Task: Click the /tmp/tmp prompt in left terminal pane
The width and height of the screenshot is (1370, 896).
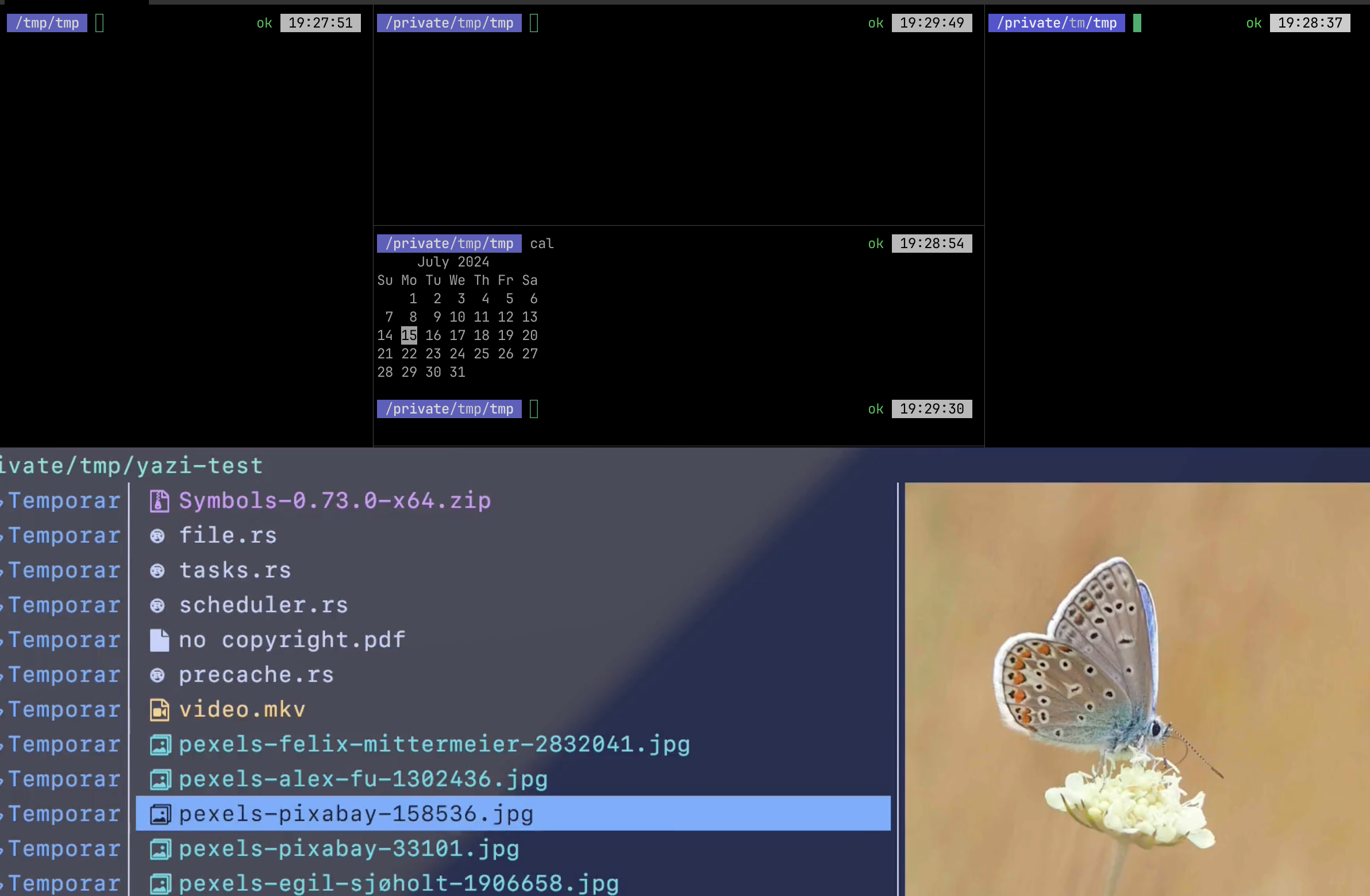Action: pyautogui.click(x=47, y=23)
